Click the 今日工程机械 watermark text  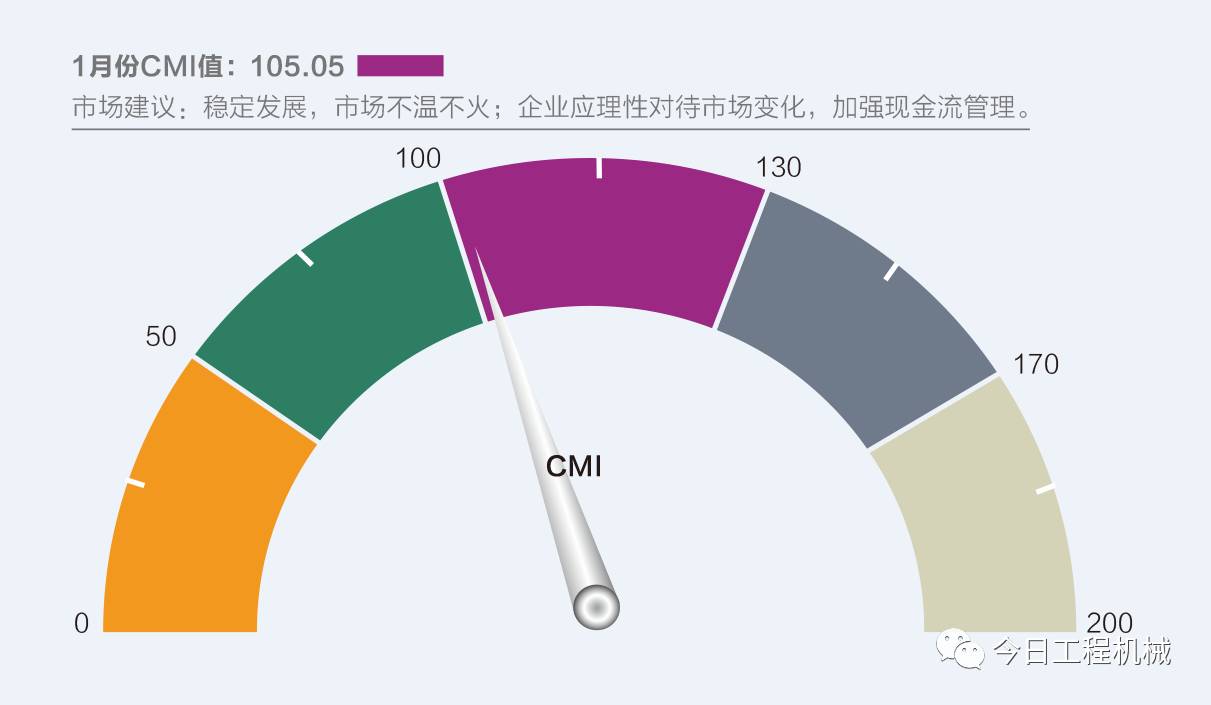[x=1081, y=653]
